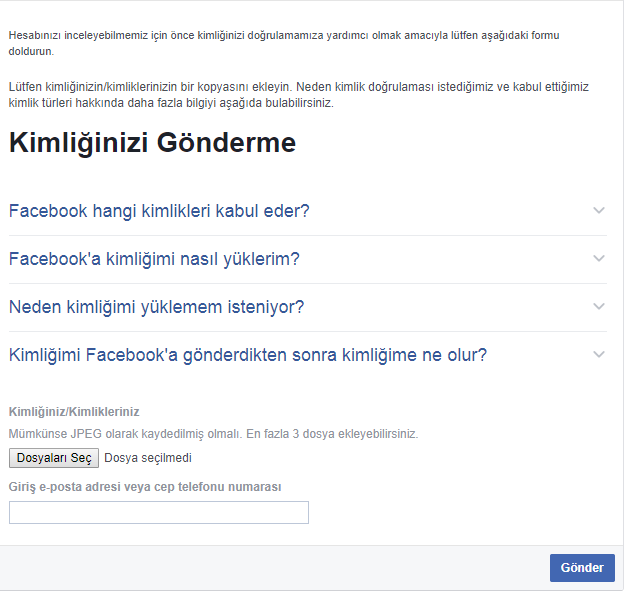
Task: Open 'Facebook hangi kimlikleri kabul eder?' link
Action: tap(159, 211)
